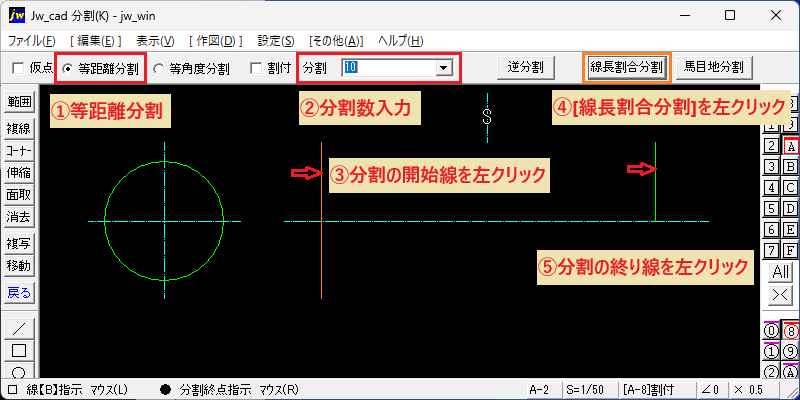The width and height of the screenshot is (800, 400).
Task: Select the rectangle drawing tool icon
Action: click(x=19, y=351)
